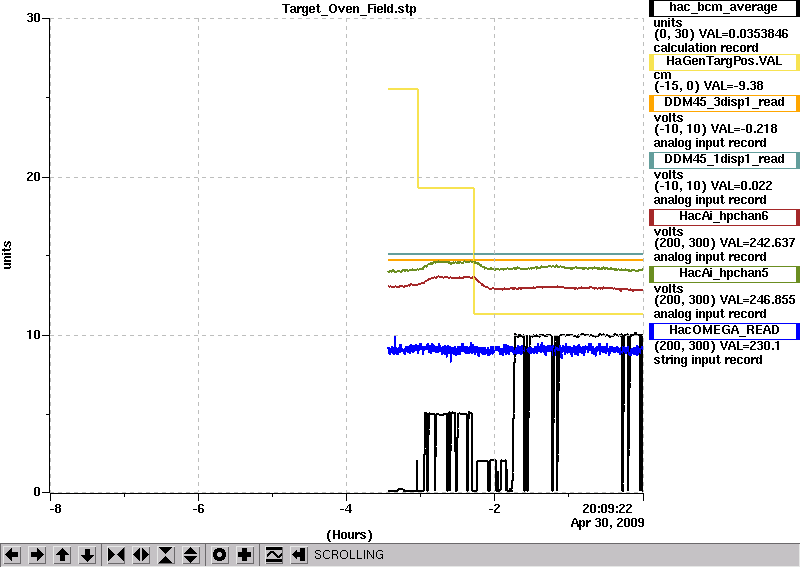The image size is (800, 567).
Task: Click the y-axis tick label 20
Action: pos(33,177)
